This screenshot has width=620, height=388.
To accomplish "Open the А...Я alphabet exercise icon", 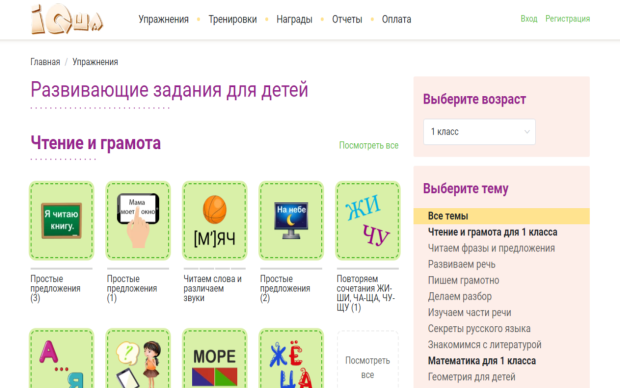I will (62, 359).
